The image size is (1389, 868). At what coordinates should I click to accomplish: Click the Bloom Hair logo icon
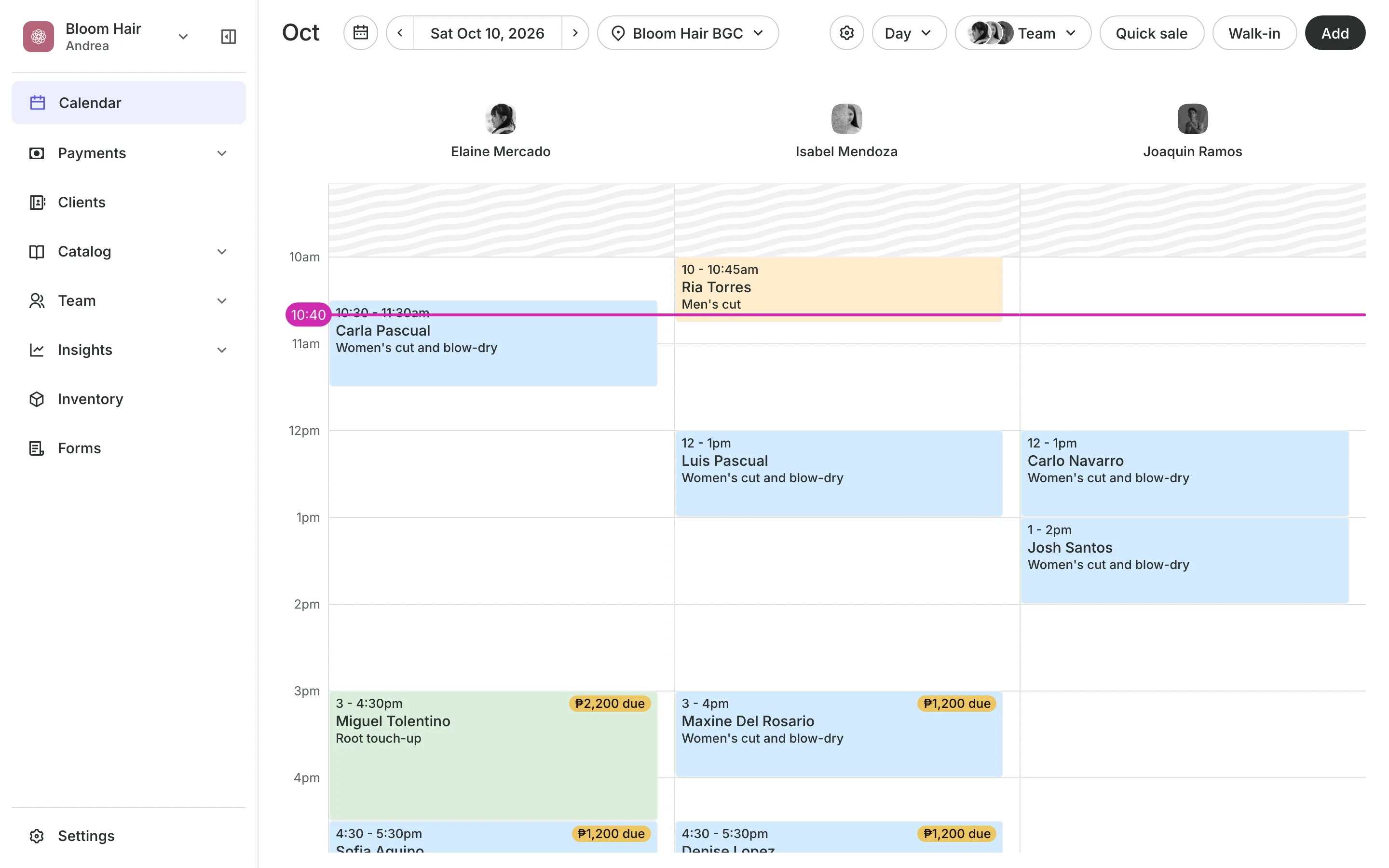(x=39, y=37)
